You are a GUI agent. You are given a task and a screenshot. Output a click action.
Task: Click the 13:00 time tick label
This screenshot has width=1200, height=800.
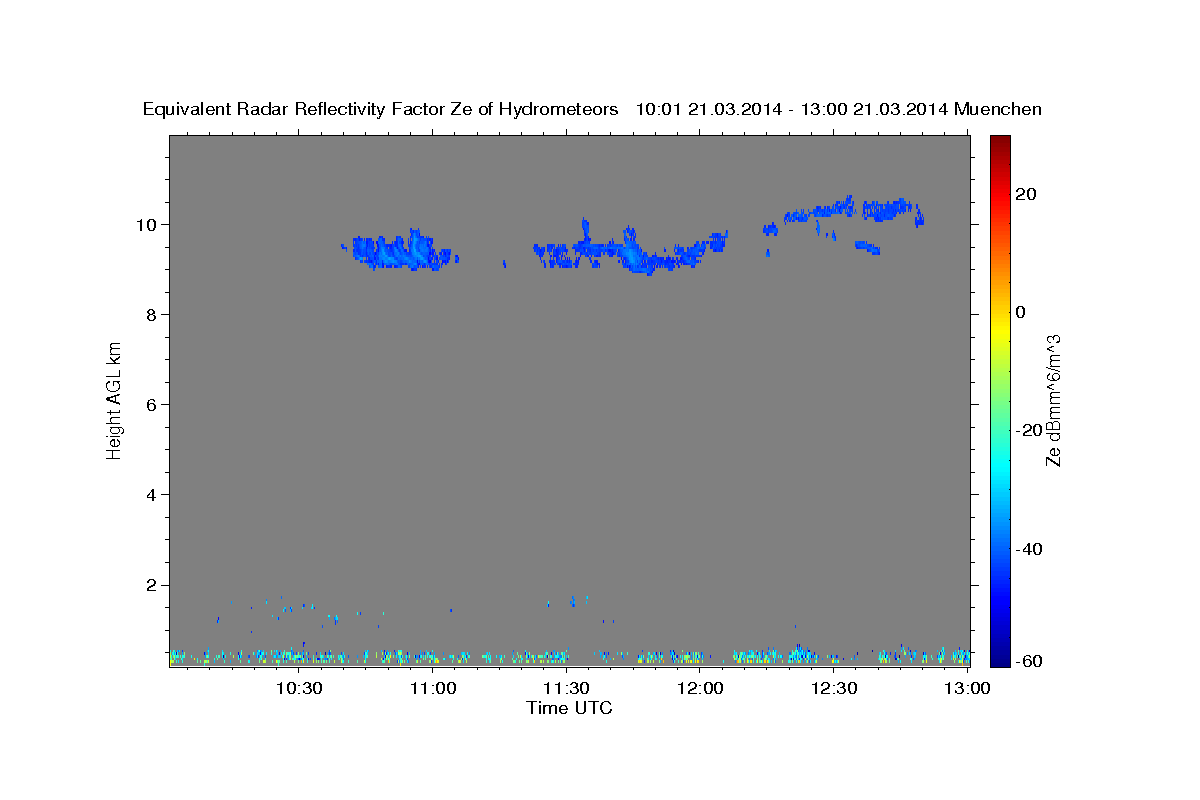pyautogui.click(x=967, y=688)
